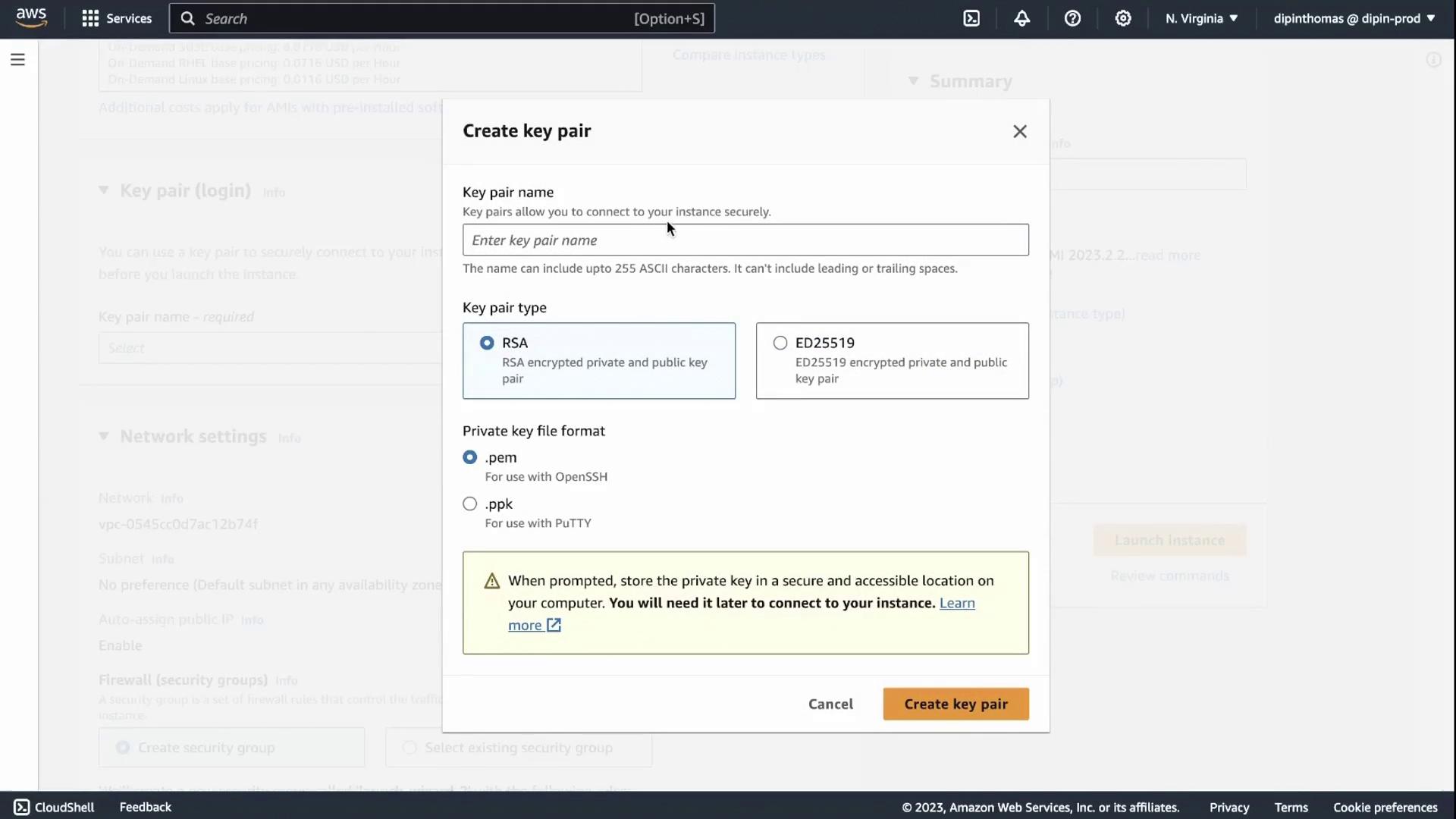This screenshot has height=819, width=1456.
Task: Open CloudShell from top navigation icon
Action: point(971,18)
